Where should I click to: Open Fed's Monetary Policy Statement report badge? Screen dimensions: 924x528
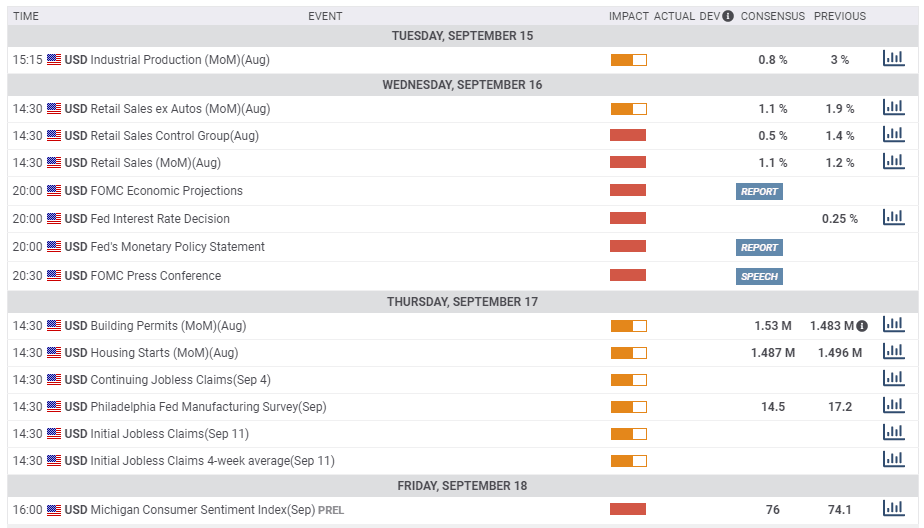[x=759, y=247]
